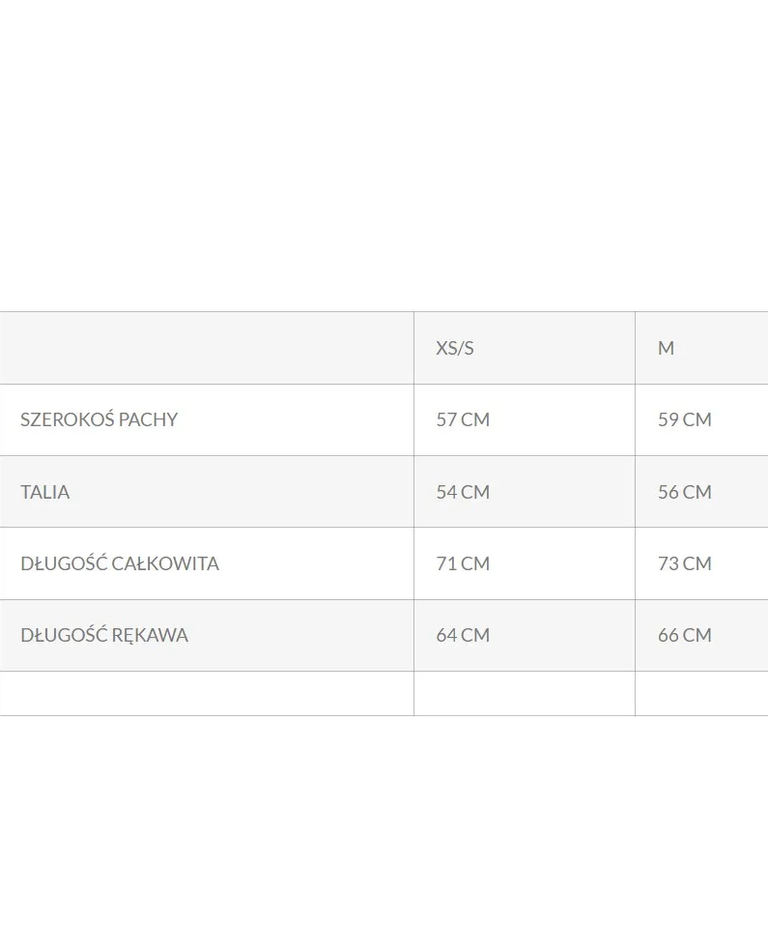Click the SZEROKOŚ PACHY row label
This screenshot has width=768, height=950.
pyautogui.click(x=99, y=420)
